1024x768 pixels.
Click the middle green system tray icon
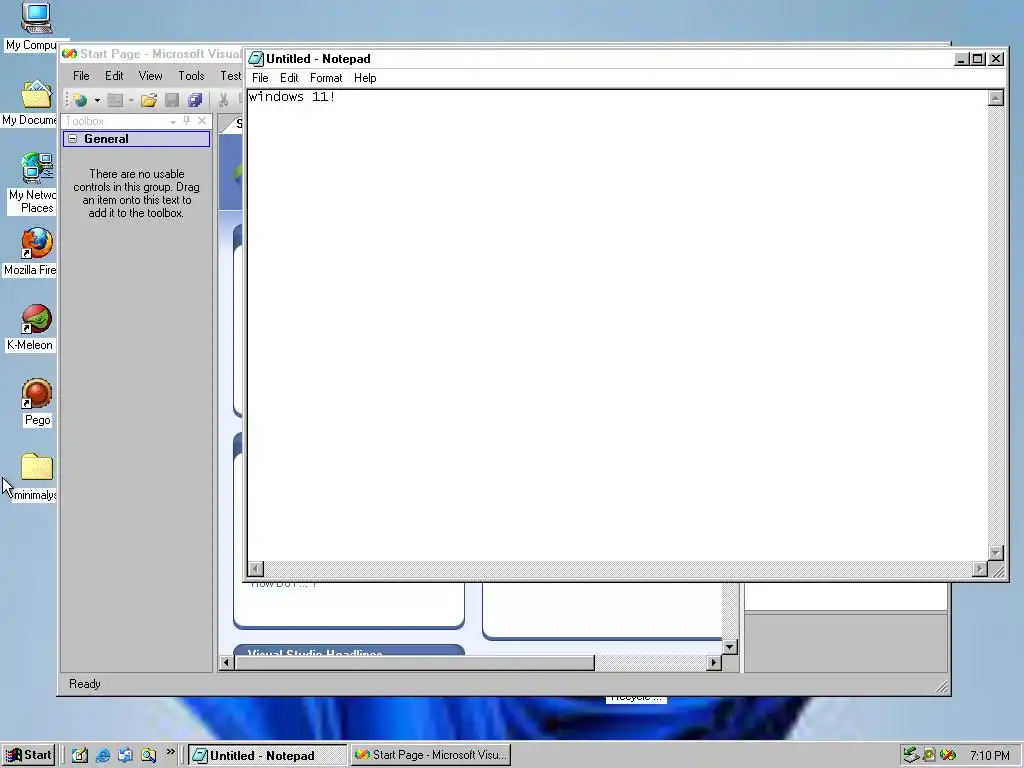tap(929, 756)
